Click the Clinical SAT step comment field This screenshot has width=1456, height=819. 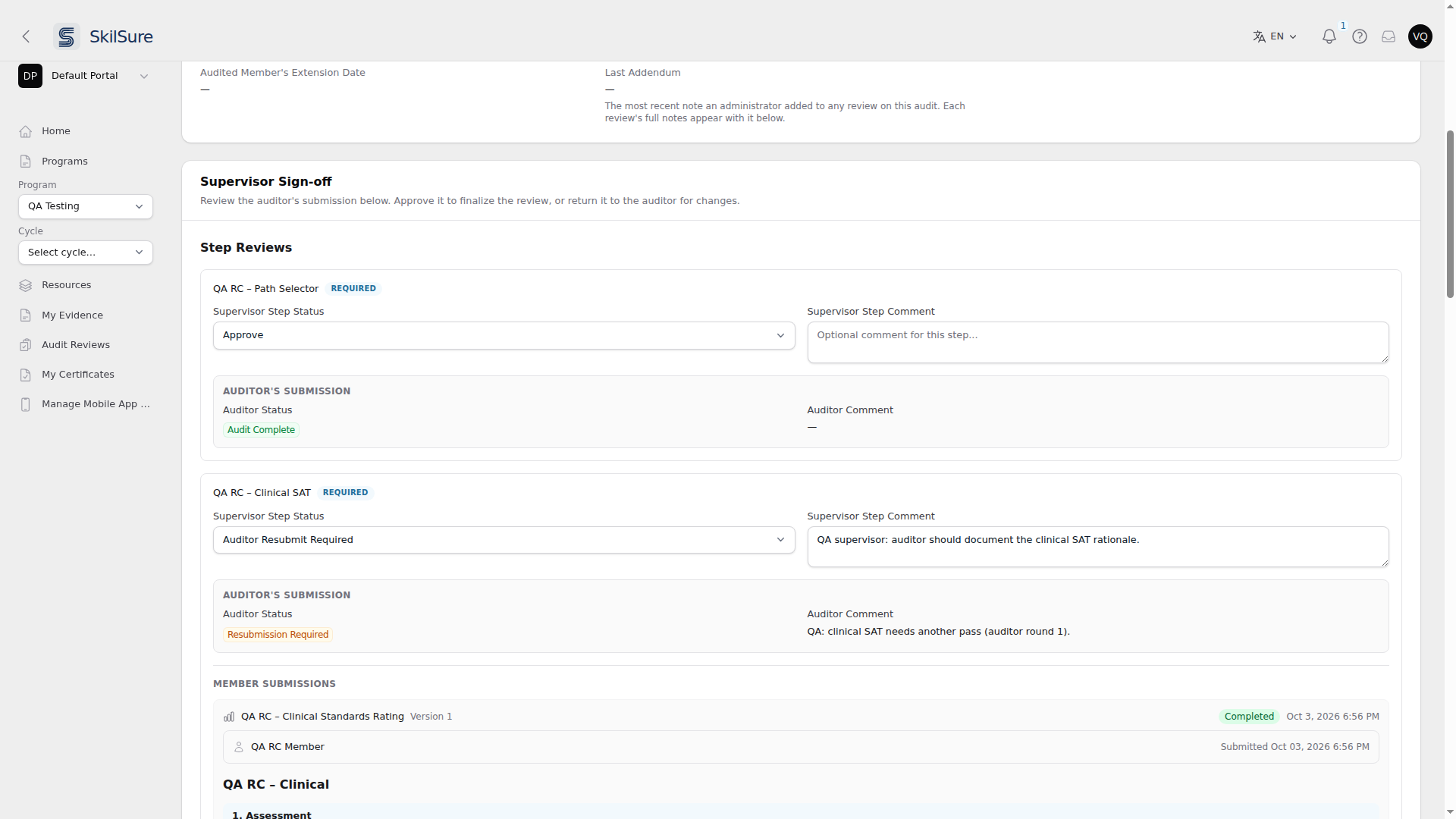click(1097, 547)
